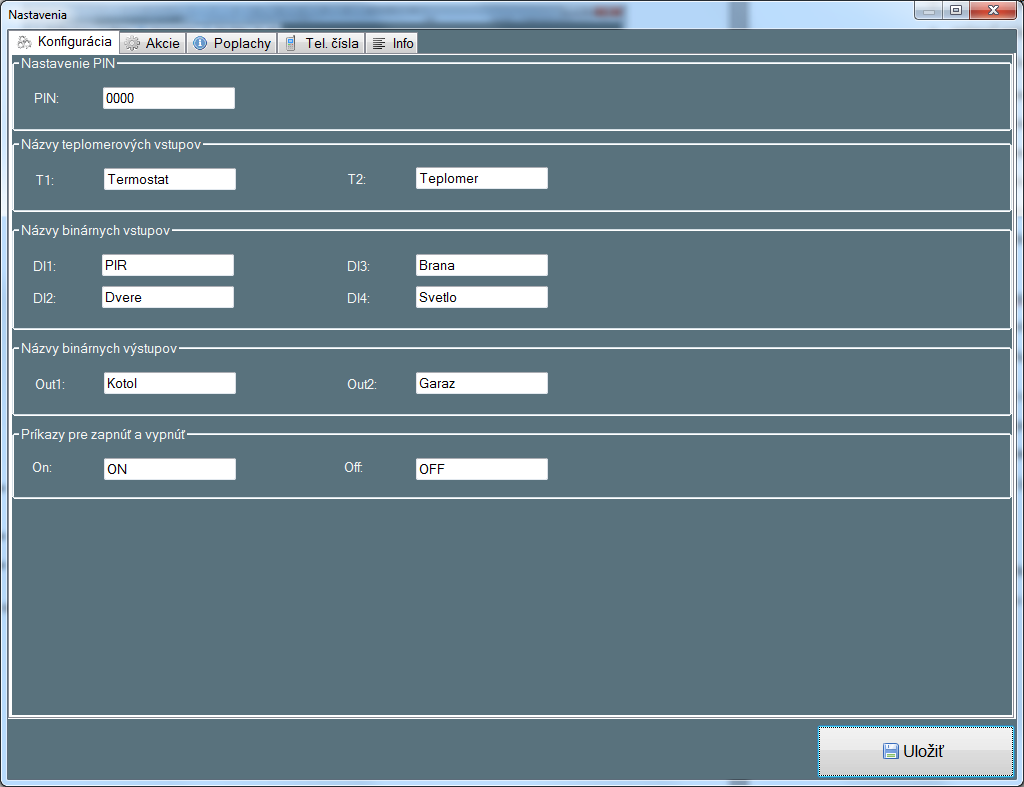1024x787 pixels.
Task: Open the Konfigurácia tab
Action: click(x=64, y=42)
